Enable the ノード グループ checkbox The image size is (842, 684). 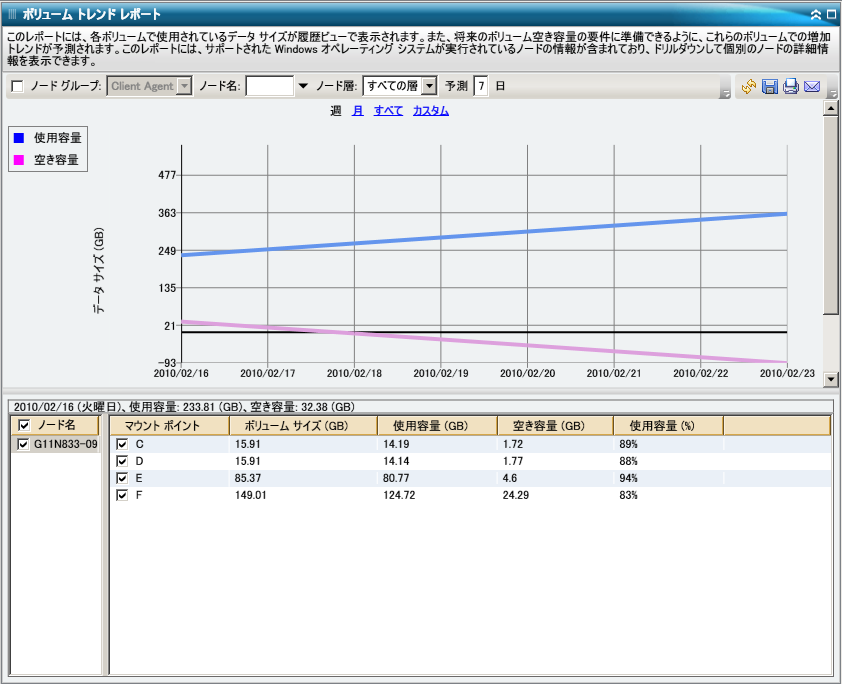pos(17,87)
